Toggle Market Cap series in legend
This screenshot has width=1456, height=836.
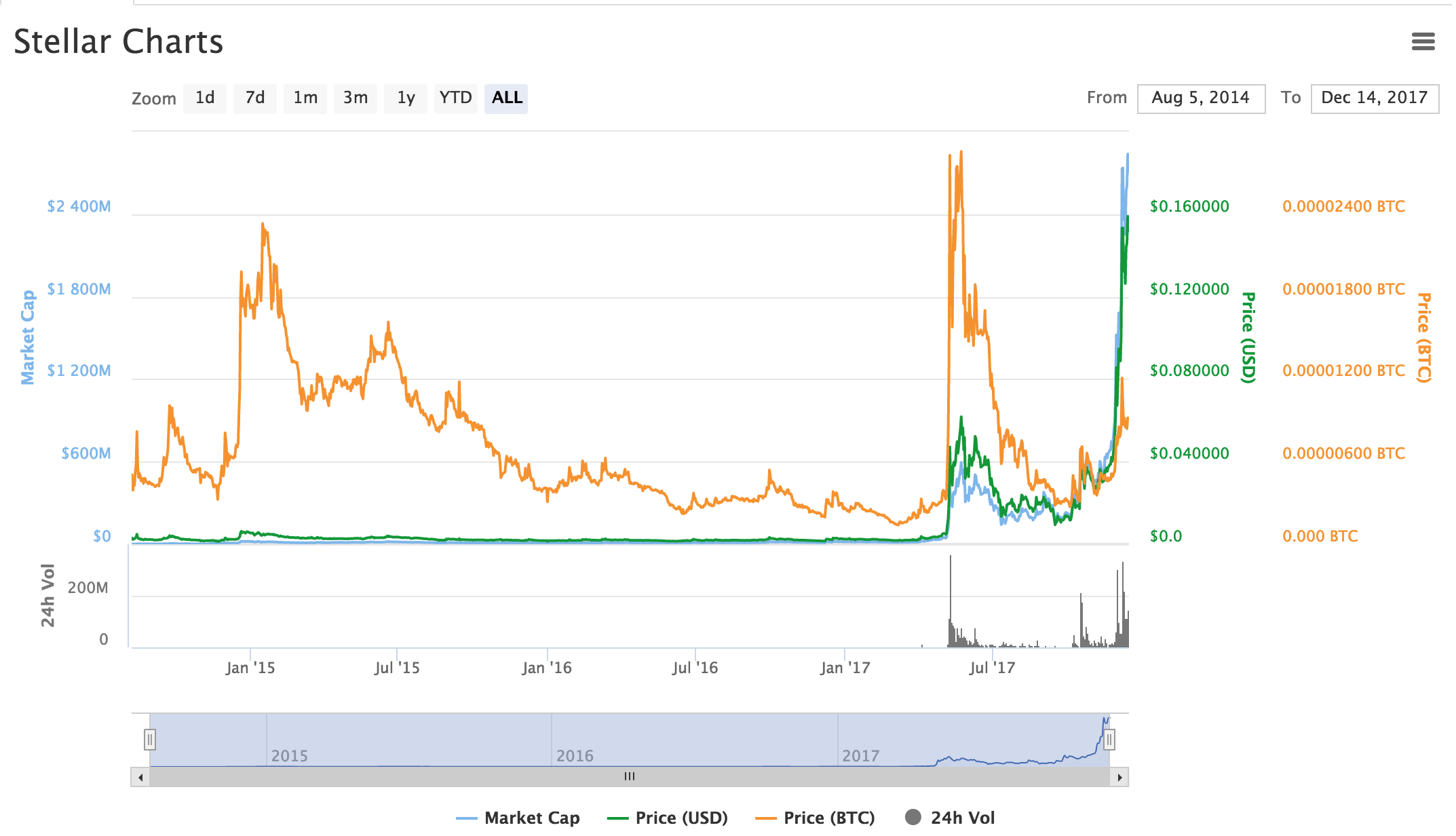tap(518, 818)
